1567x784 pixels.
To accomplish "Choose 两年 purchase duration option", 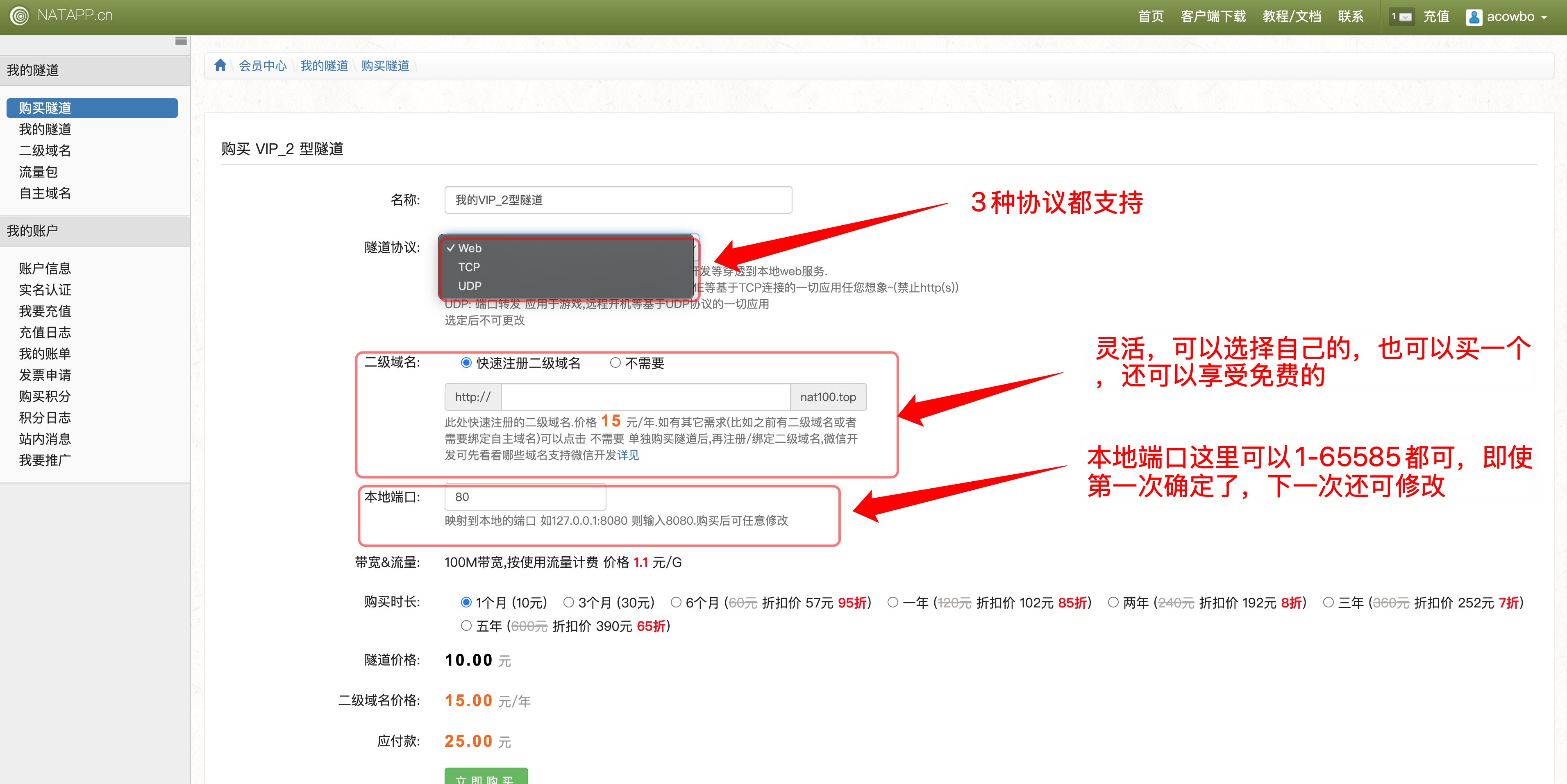I will (1113, 602).
